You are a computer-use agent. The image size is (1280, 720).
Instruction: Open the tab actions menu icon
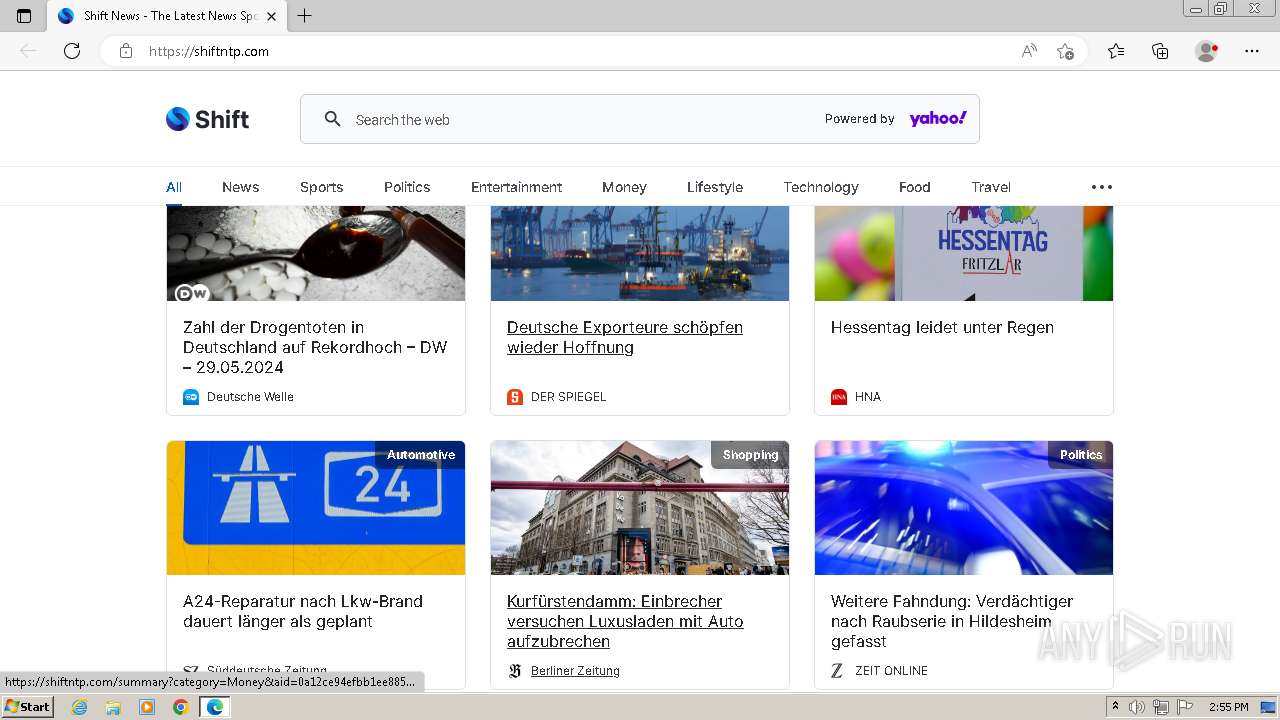coord(24,16)
